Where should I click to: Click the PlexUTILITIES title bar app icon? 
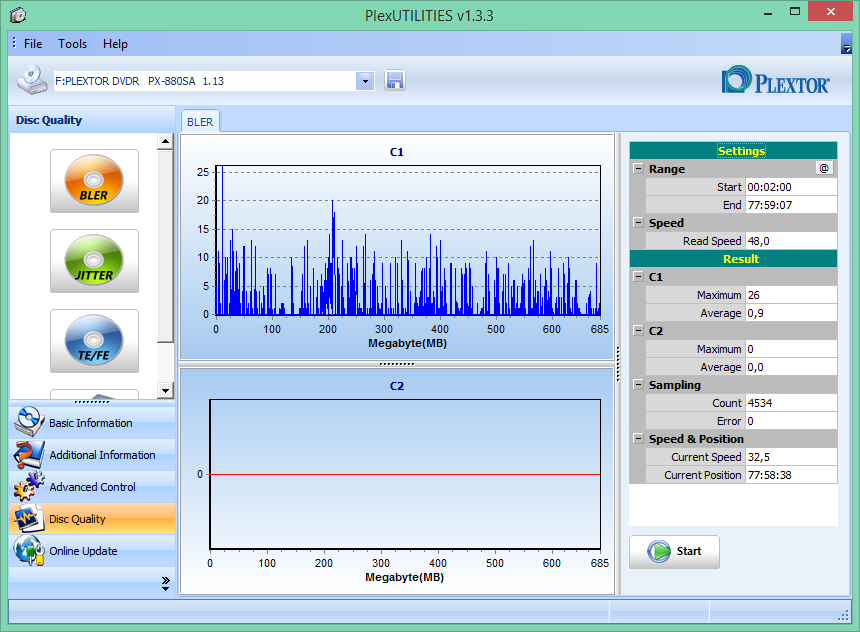coord(18,15)
